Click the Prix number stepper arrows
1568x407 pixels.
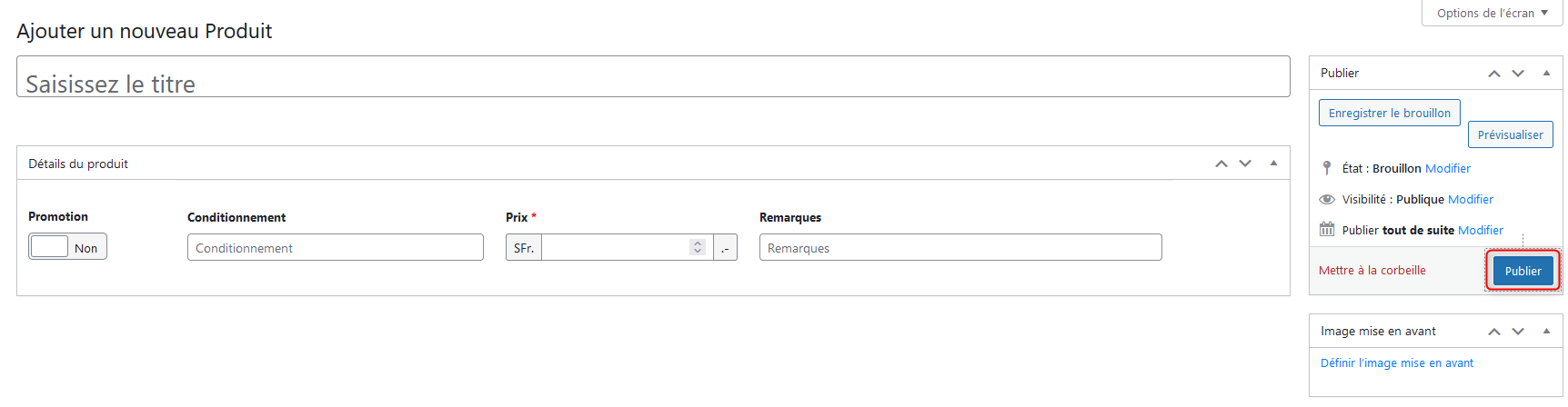698,247
